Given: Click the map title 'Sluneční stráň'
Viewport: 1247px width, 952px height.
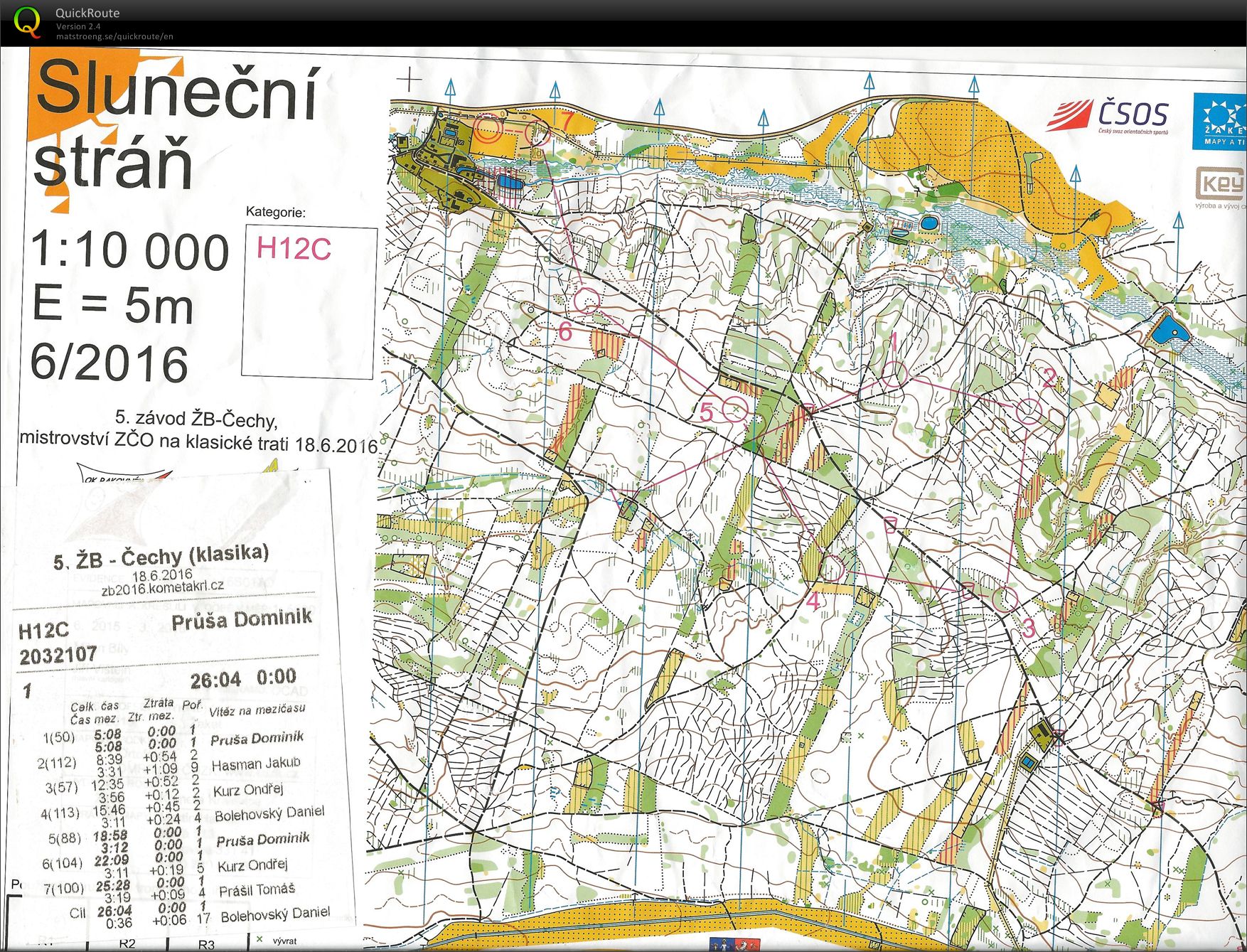Looking at the screenshot, I should pos(176,125).
